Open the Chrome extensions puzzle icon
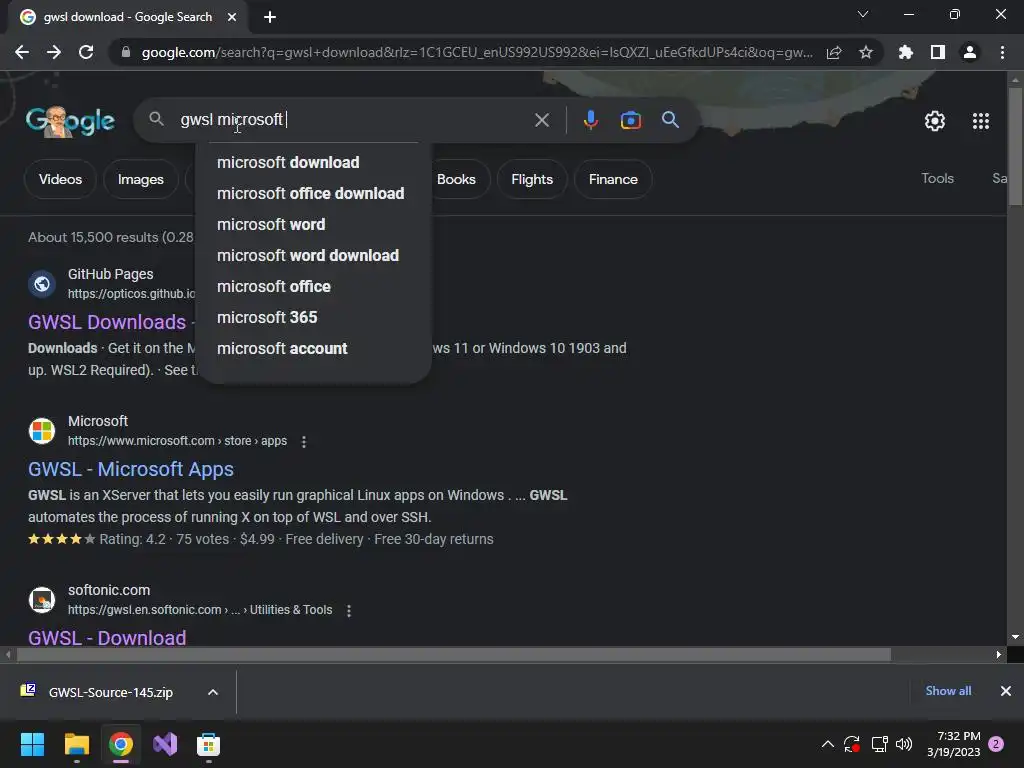The height and width of the screenshot is (768, 1024). [x=906, y=52]
